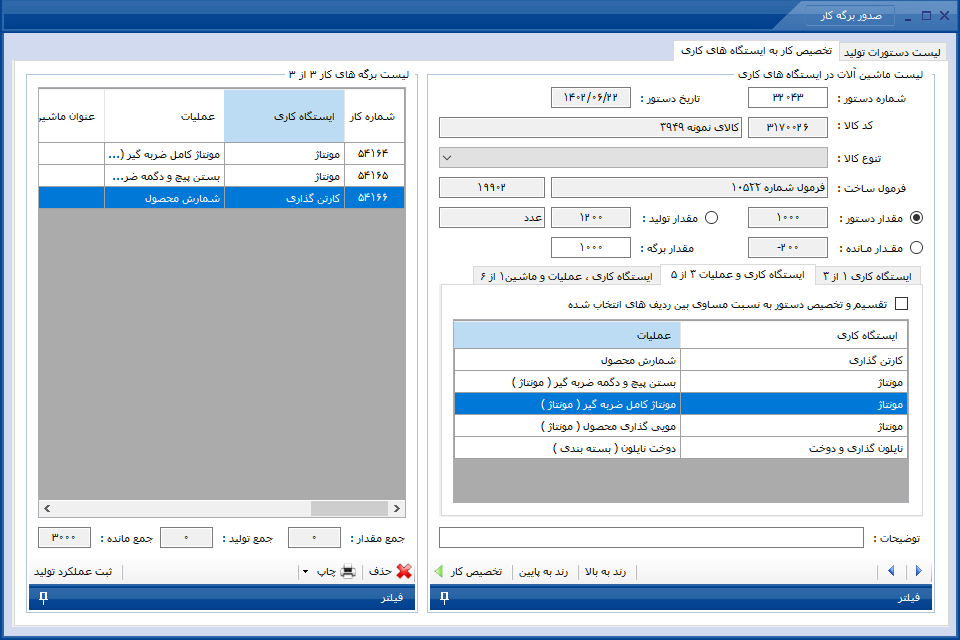Select the مقدار تولید radio button

click(x=711, y=217)
